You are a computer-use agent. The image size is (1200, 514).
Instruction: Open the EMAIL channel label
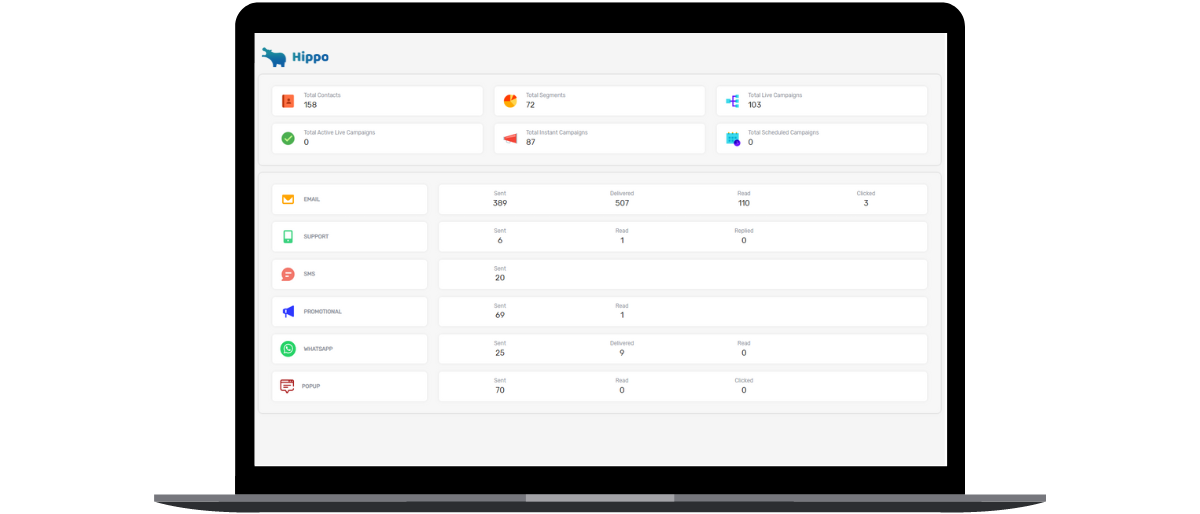point(312,199)
